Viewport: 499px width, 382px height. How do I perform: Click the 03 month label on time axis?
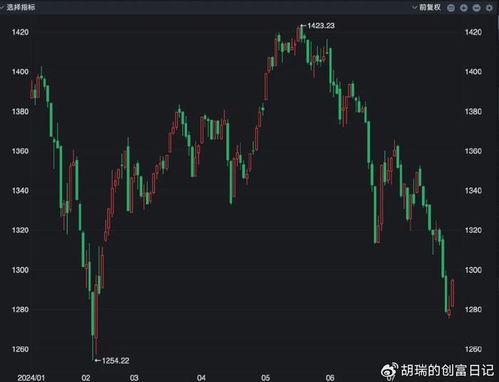(x=134, y=378)
